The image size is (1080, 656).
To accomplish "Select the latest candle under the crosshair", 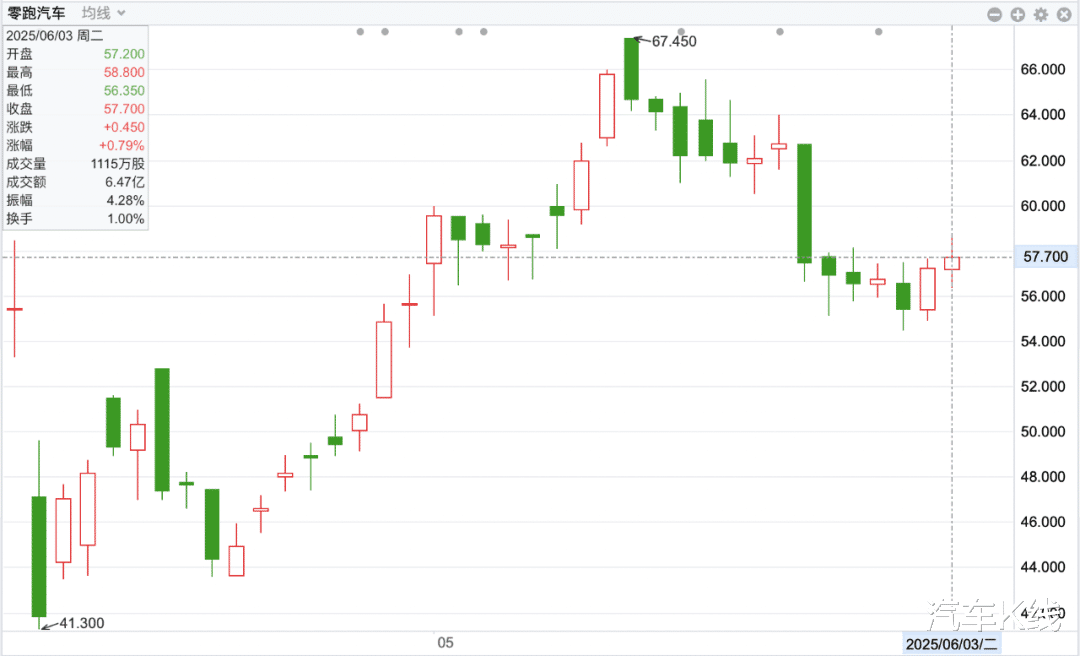I will [x=951, y=263].
